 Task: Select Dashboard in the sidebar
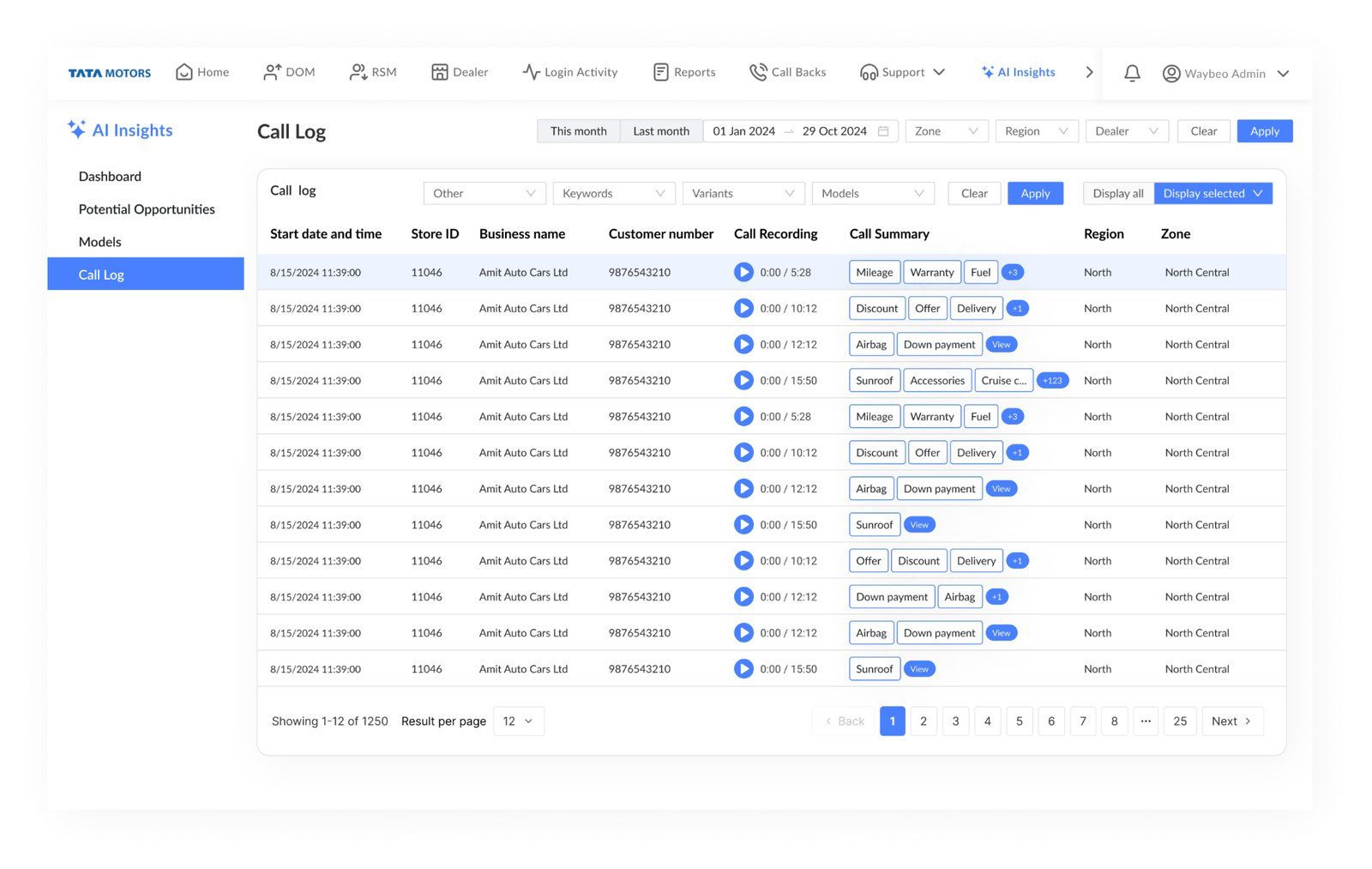click(110, 177)
